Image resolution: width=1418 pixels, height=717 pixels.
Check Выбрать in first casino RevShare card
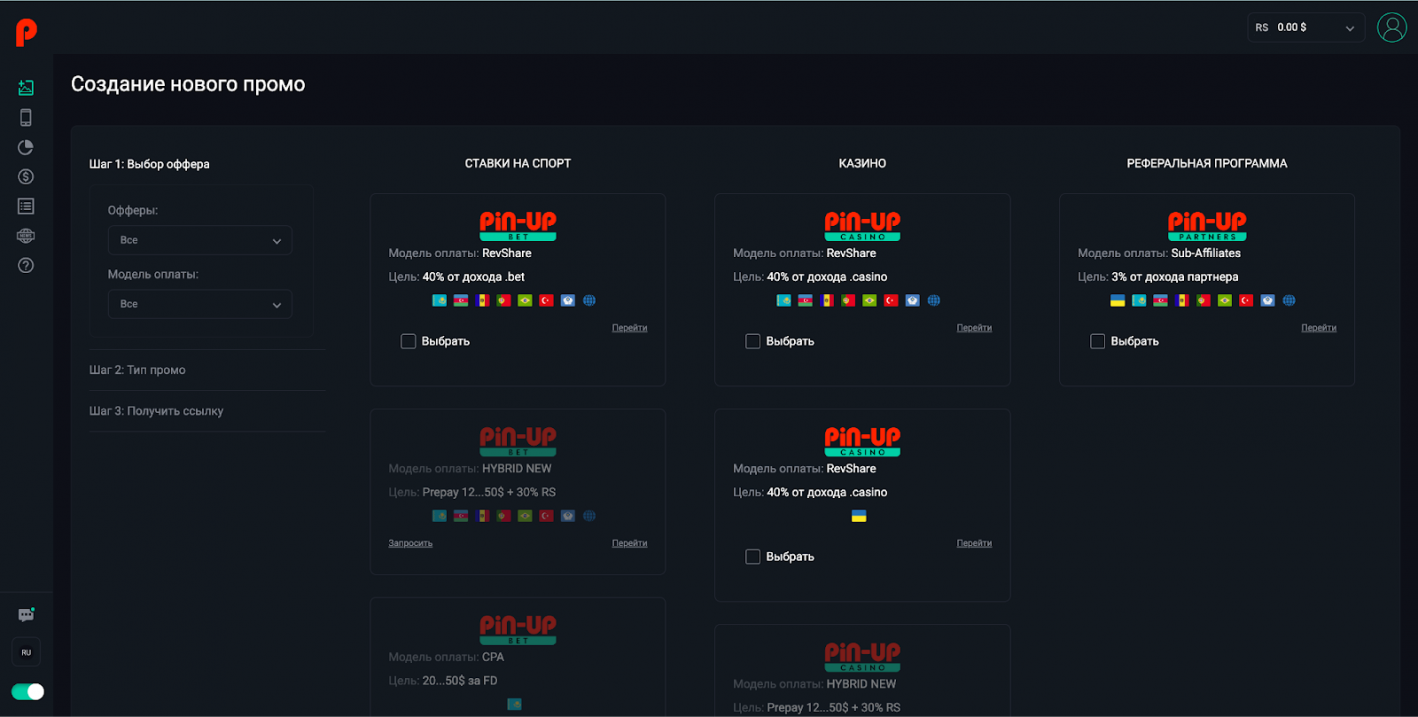tap(753, 341)
